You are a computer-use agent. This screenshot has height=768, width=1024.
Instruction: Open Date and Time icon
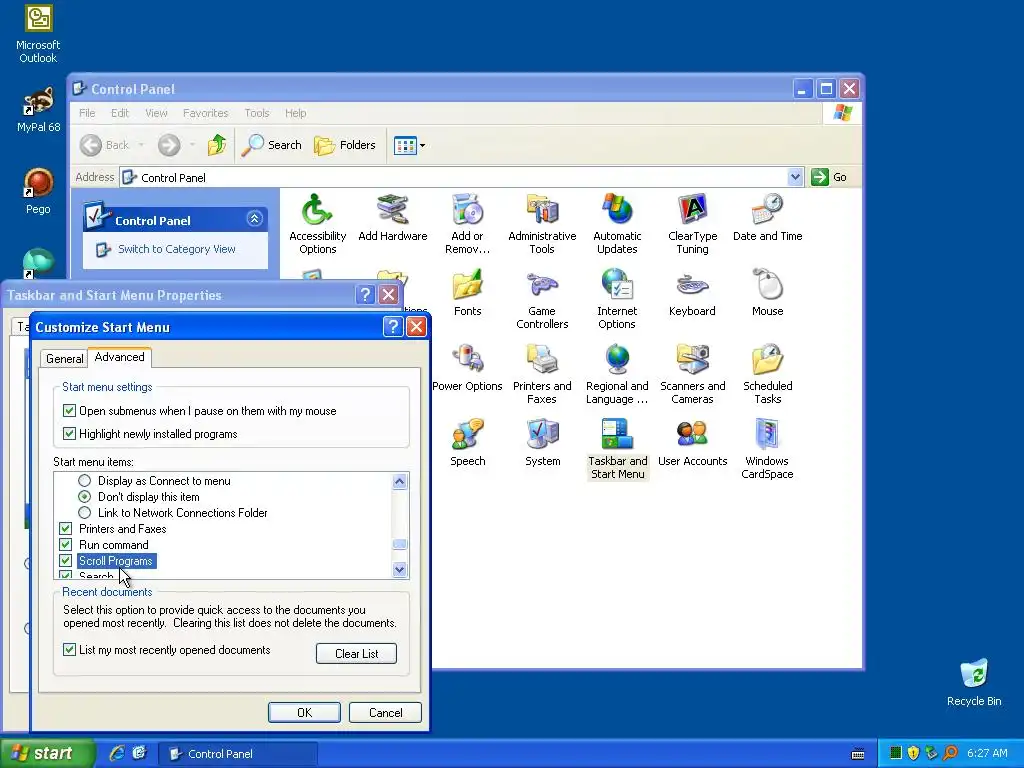[767, 217]
